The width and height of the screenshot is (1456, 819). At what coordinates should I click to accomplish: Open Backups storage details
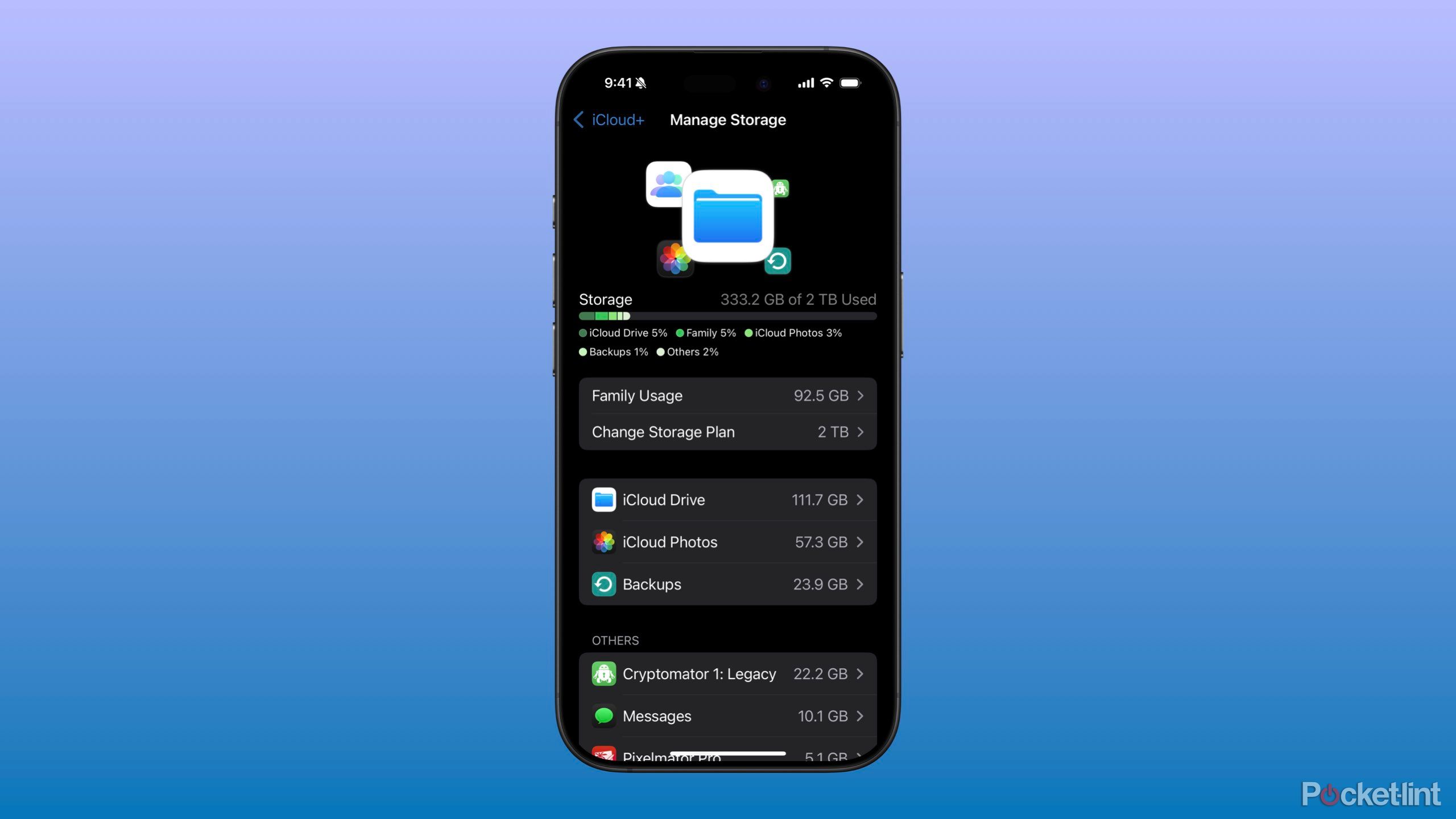(x=727, y=583)
